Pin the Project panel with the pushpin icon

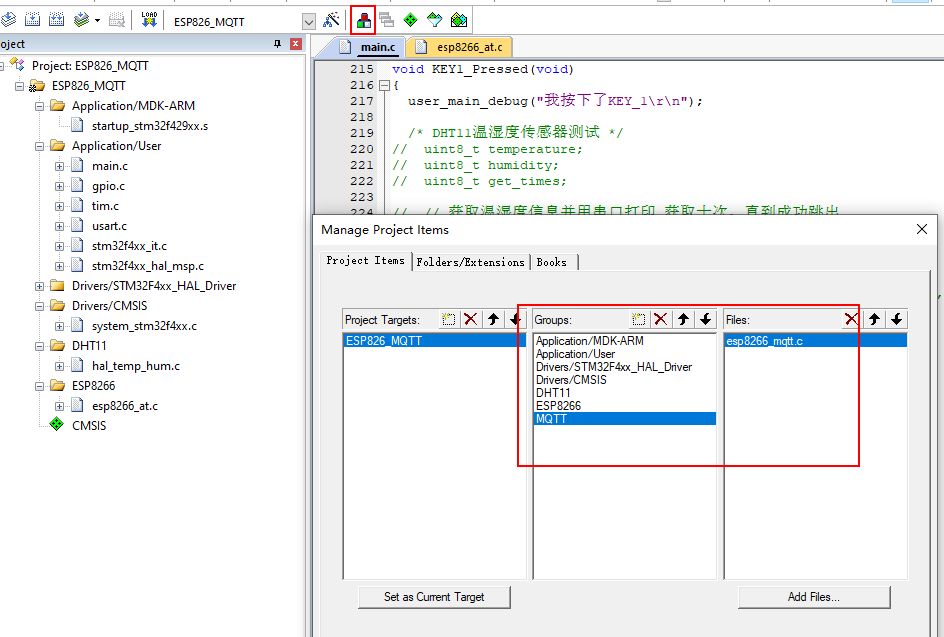coord(277,44)
